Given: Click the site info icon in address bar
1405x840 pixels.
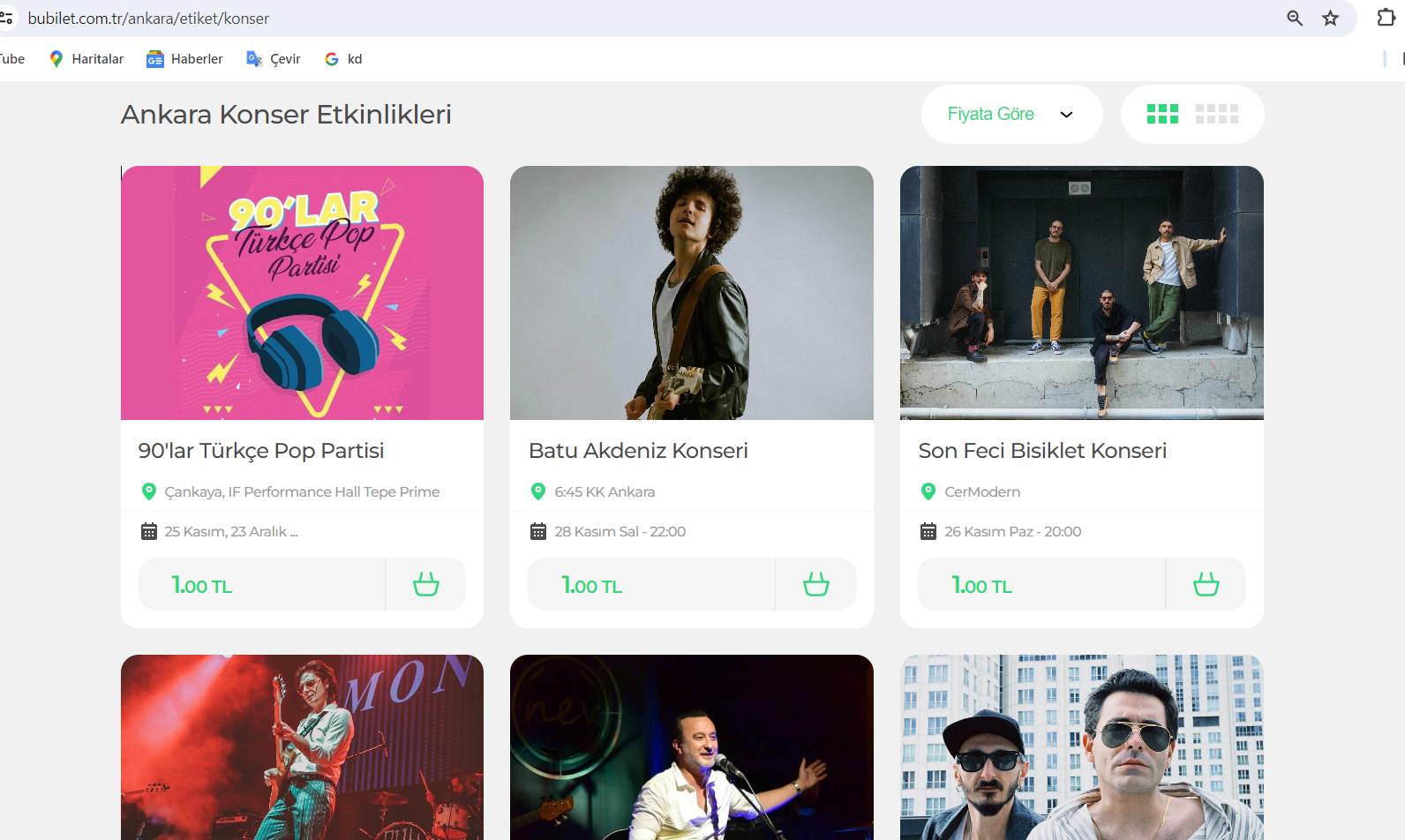Looking at the screenshot, I should (x=6, y=18).
